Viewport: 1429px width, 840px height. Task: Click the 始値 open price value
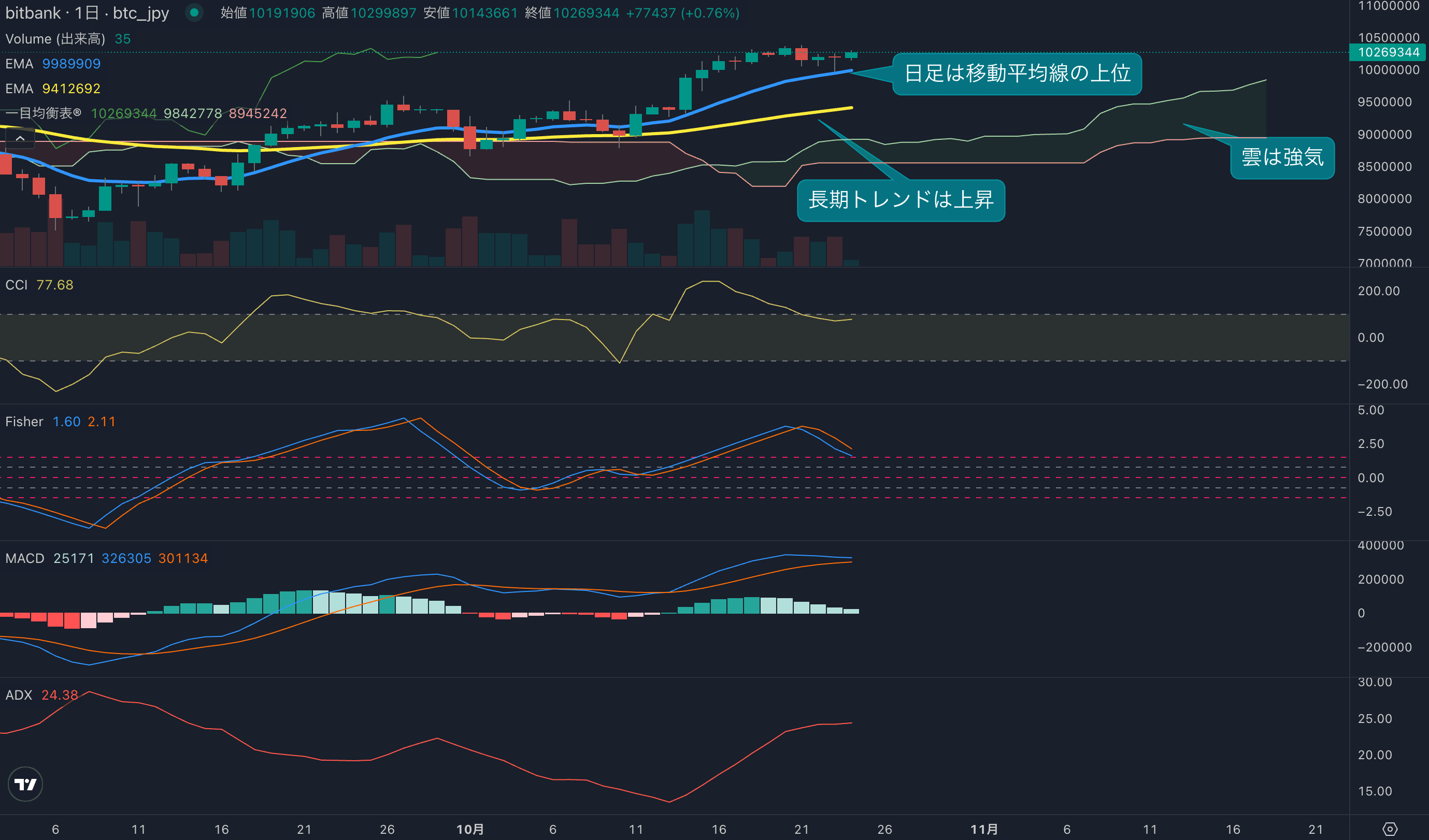click(x=282, y=13)
